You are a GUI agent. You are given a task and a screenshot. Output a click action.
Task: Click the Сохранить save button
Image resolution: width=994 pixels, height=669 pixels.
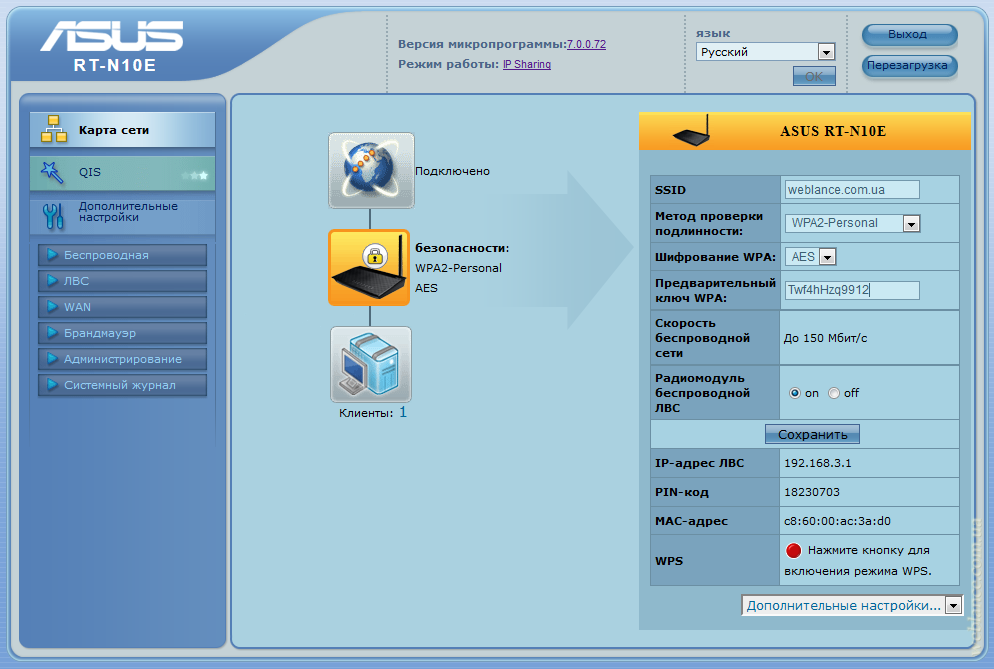tap(812, 434)
